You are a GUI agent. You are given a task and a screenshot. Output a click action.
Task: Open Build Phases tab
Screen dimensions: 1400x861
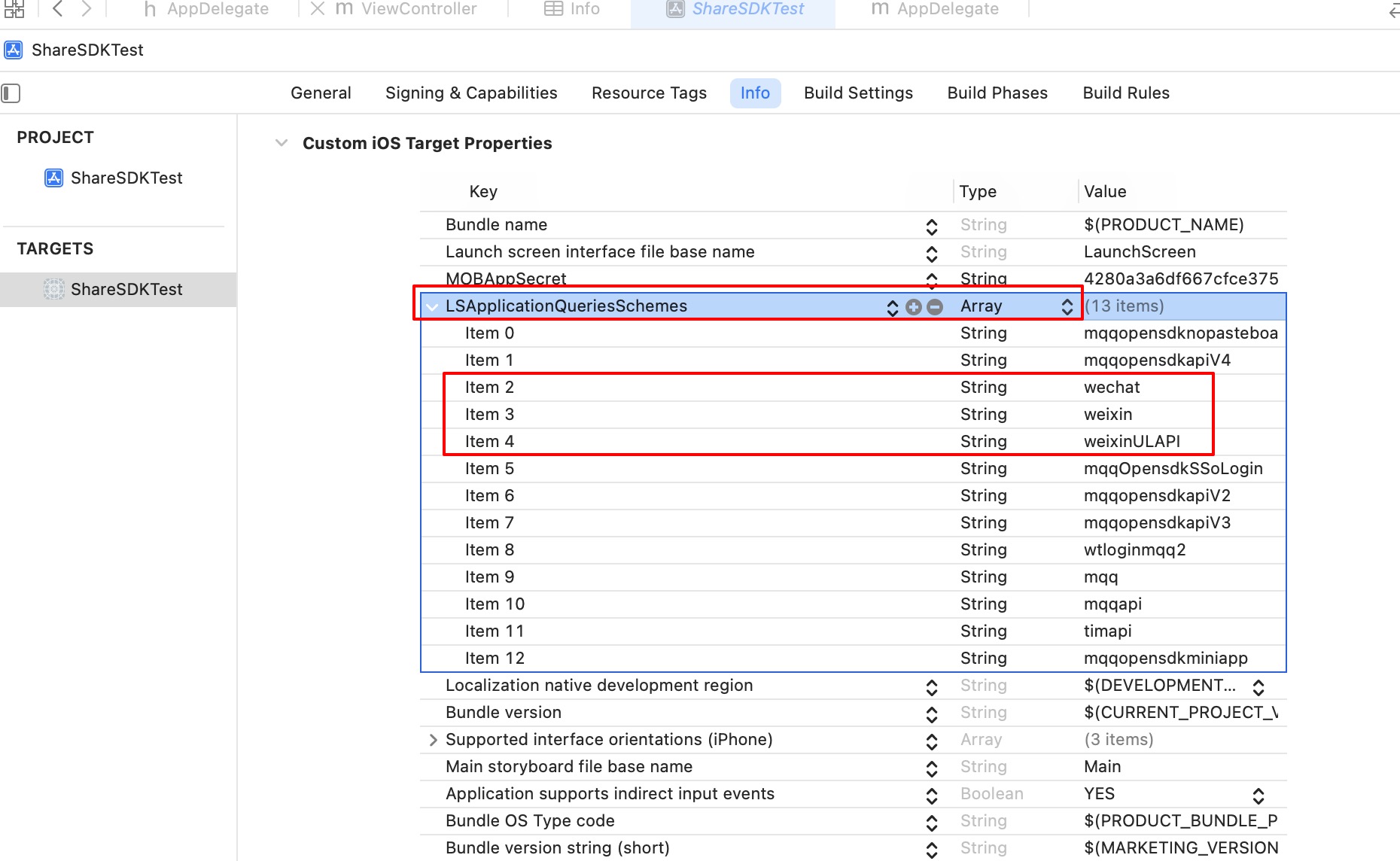click(997, 93)
